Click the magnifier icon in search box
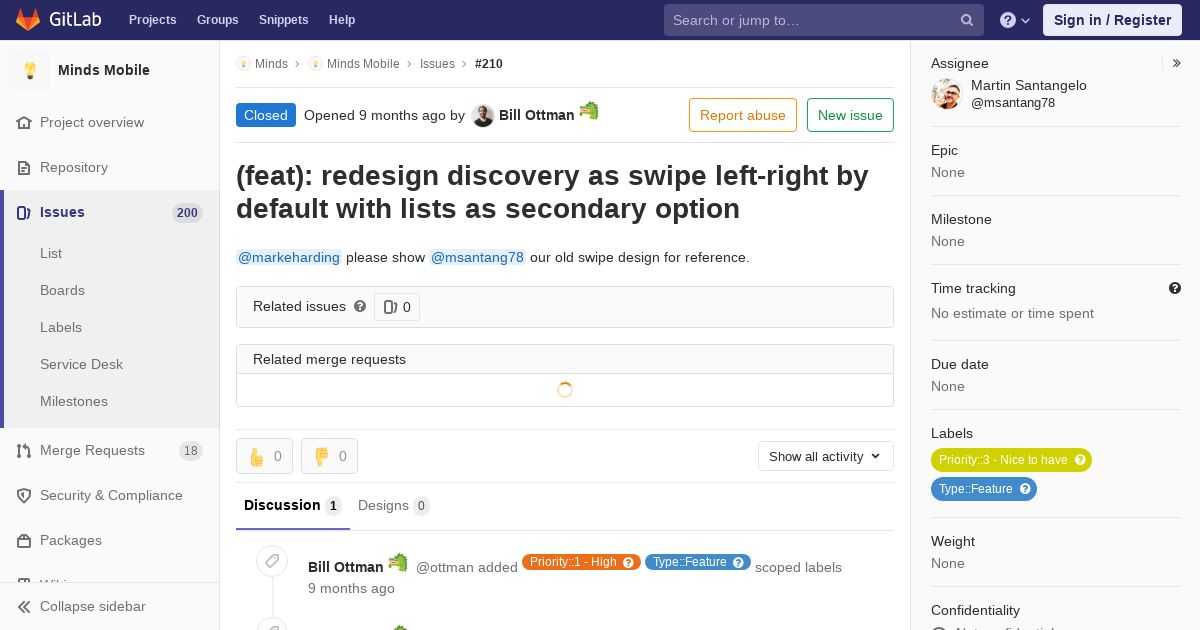Viewport: 1200px width, 630px height. click(x=967, y=20)
